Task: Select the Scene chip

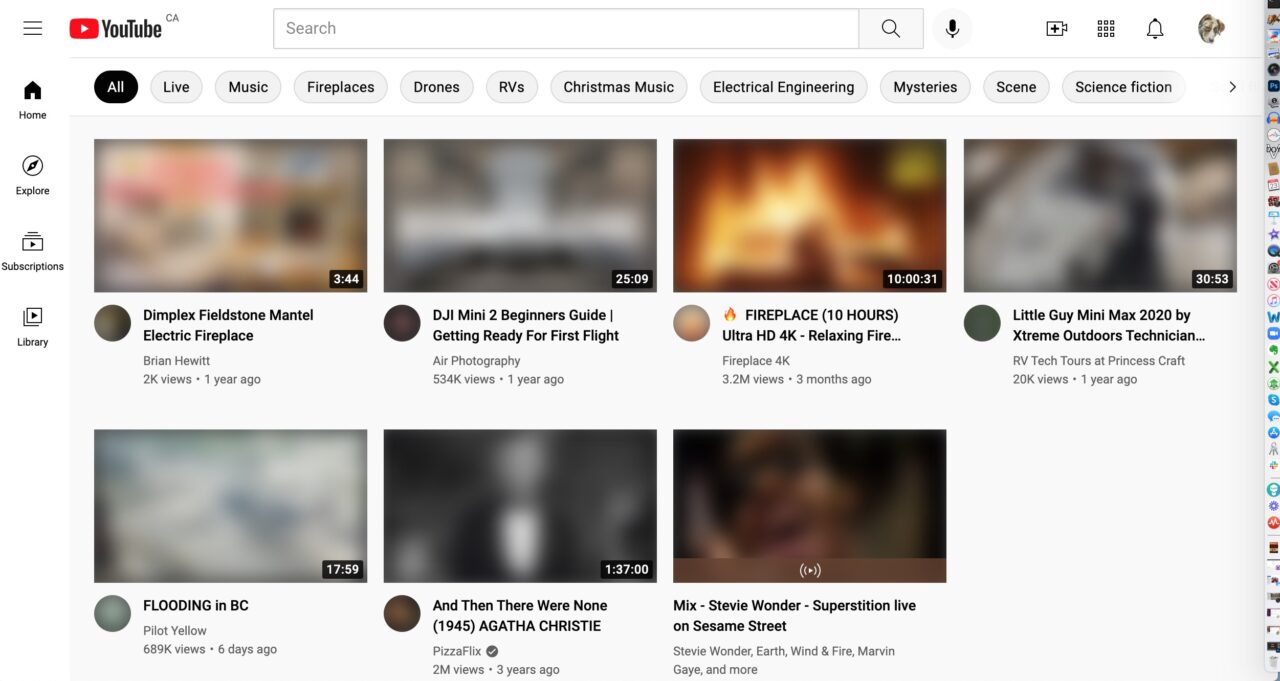Action: [x=1016, y=87]
